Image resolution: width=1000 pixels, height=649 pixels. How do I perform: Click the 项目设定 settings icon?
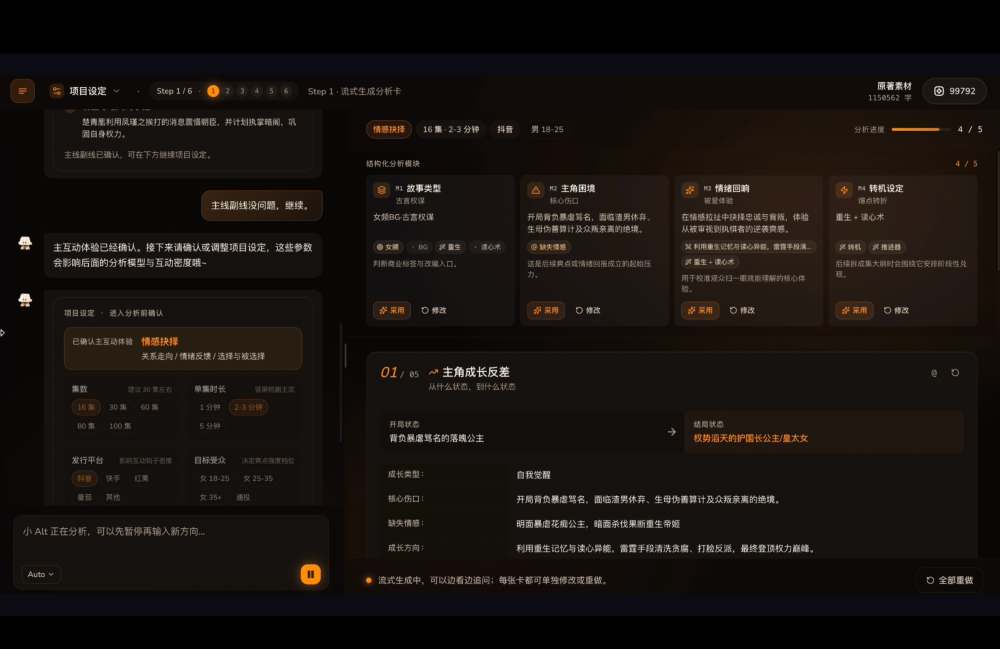(57, 91)
